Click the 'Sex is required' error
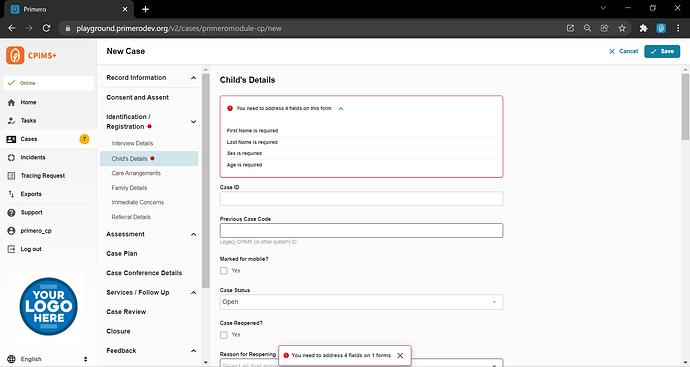The width and height of the screenshot is (690, 367). pos(244,154)
